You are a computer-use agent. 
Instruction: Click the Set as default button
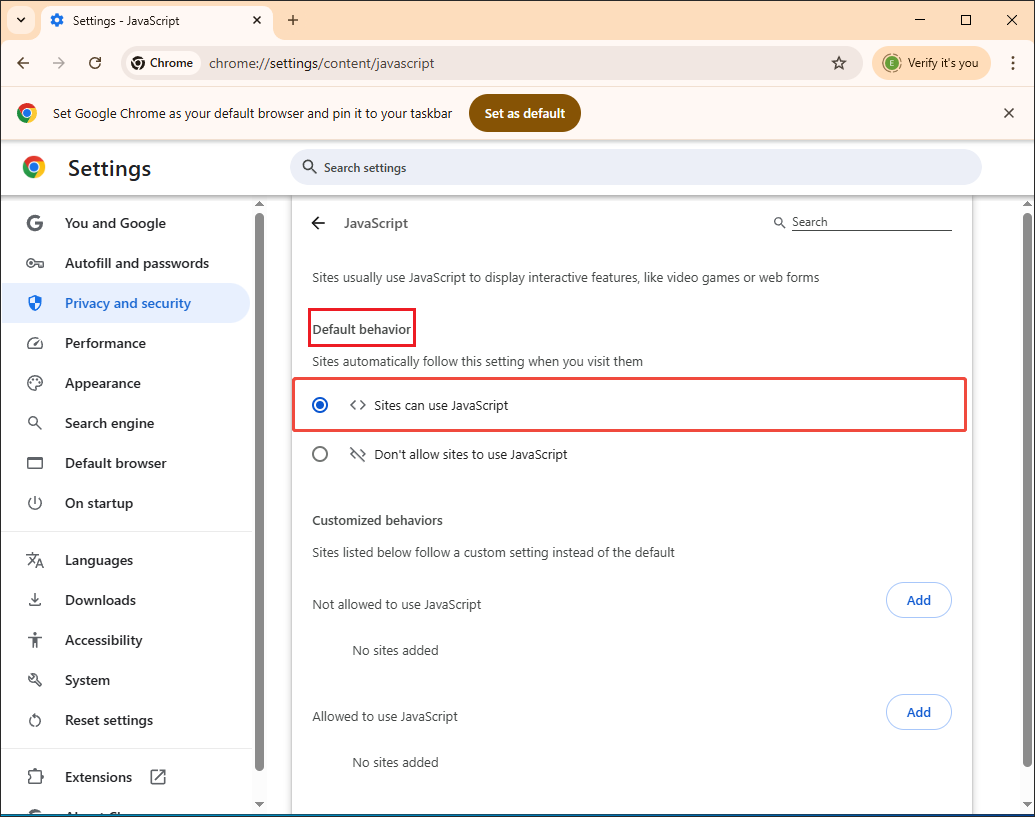[524, 113]
